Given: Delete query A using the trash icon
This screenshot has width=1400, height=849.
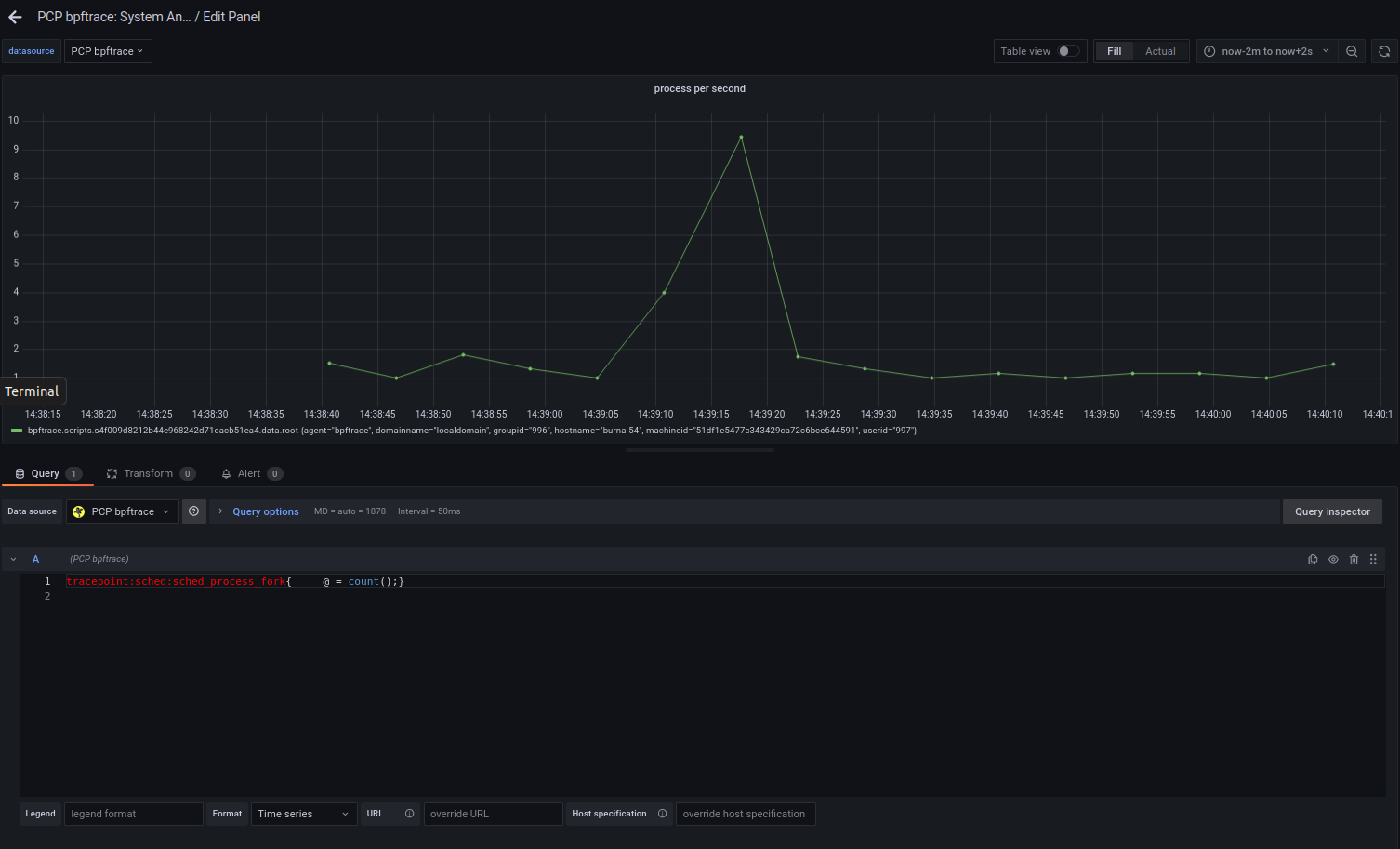Looking at the screenshot, I should [x=1354, y=559].
